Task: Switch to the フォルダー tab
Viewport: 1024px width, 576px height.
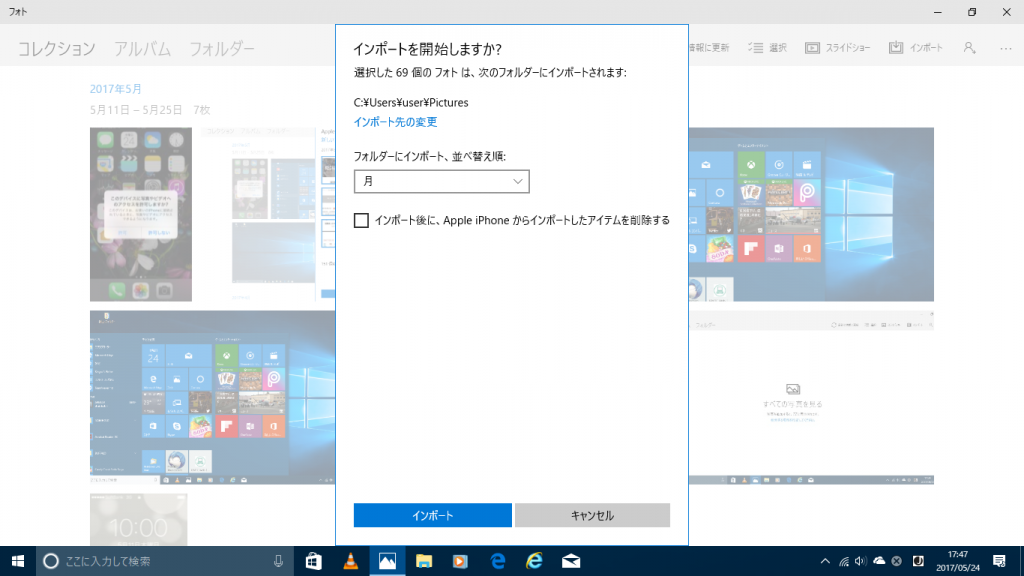Action: coord(222,47)
